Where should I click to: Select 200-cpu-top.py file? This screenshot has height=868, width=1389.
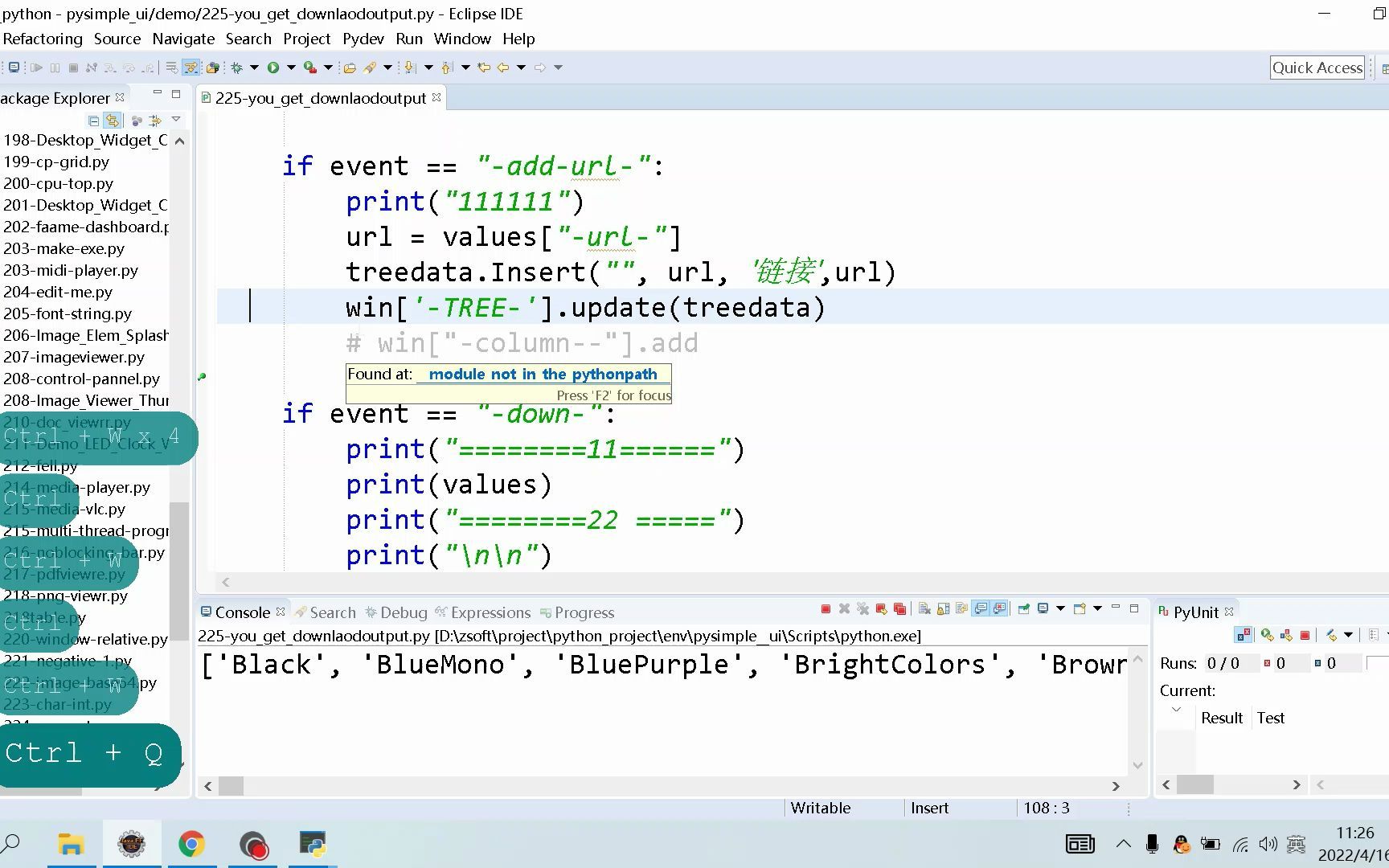tap(58, 183)
